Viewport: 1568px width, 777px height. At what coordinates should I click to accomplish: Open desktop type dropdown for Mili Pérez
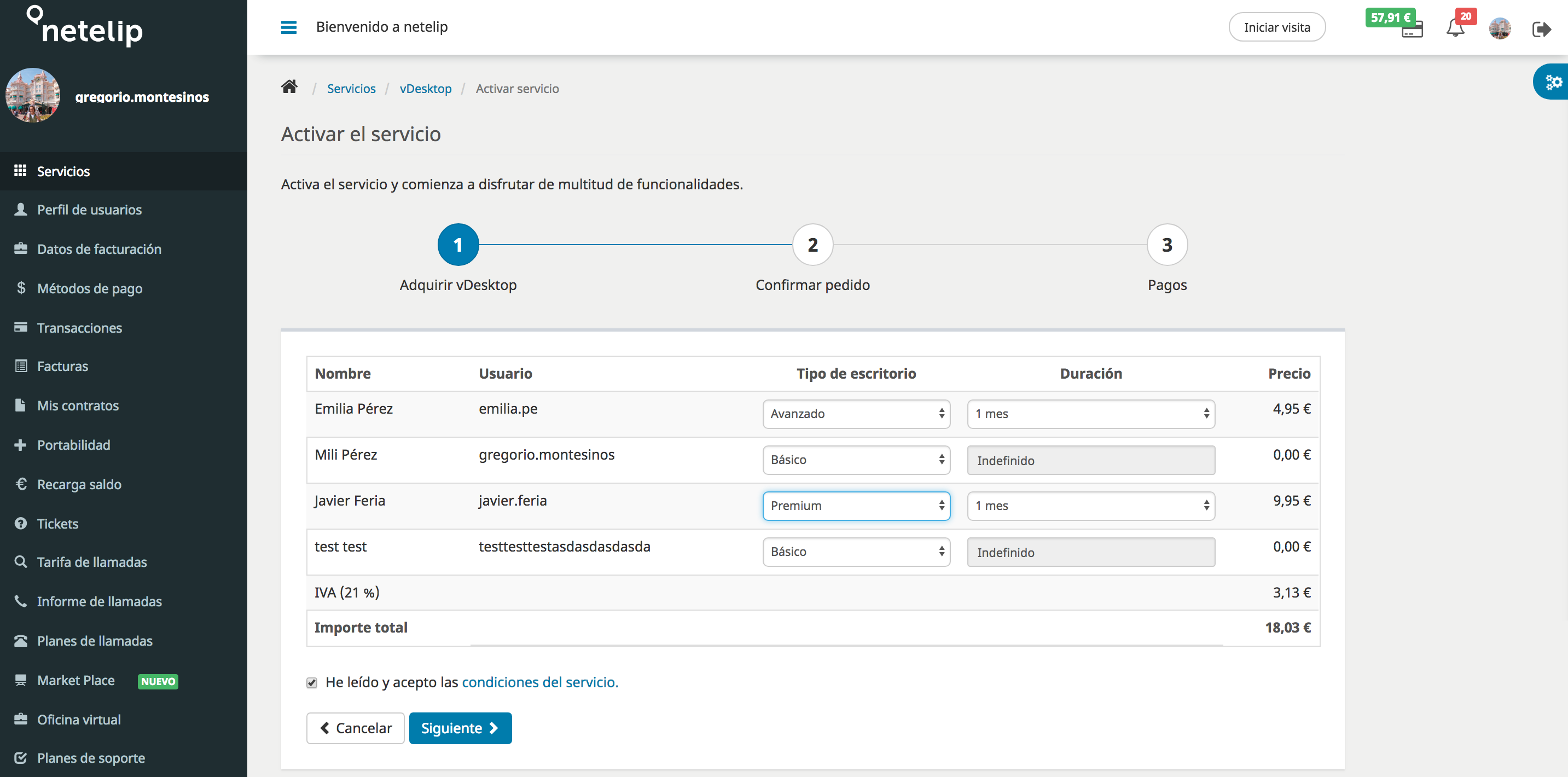[x=856, y=460]
